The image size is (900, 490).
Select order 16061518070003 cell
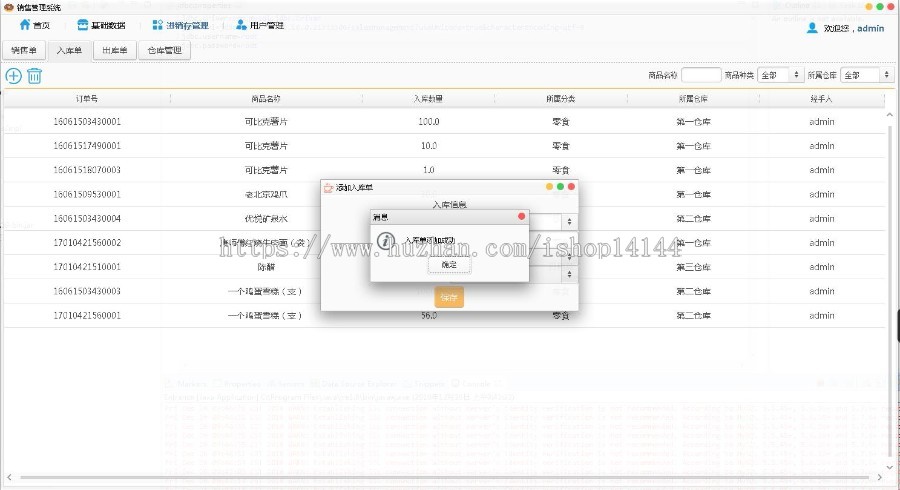tap(87, 170)
